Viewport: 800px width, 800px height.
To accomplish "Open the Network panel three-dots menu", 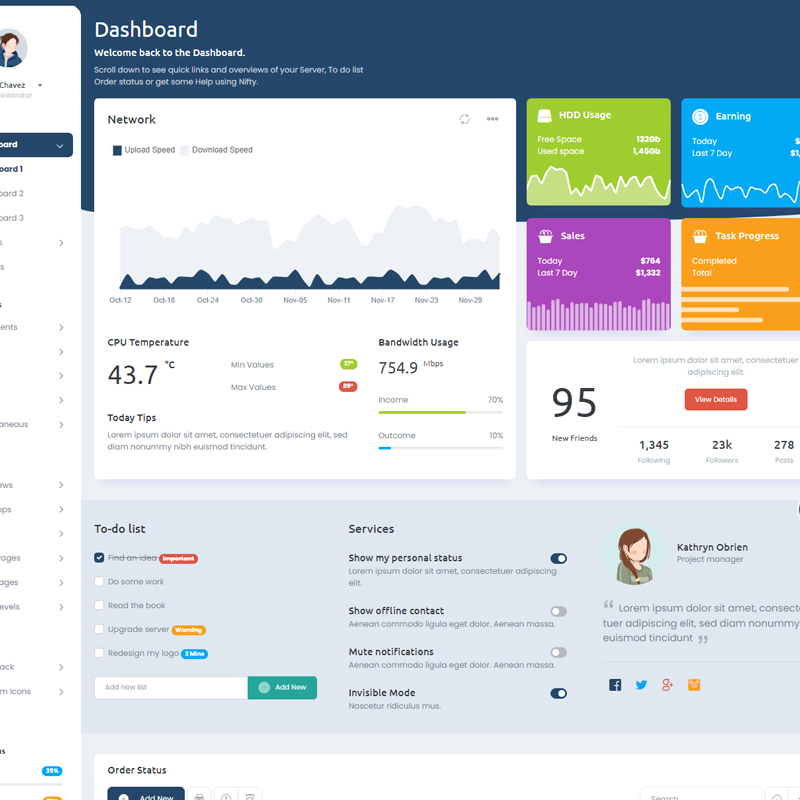I will (x=493, y=119).
